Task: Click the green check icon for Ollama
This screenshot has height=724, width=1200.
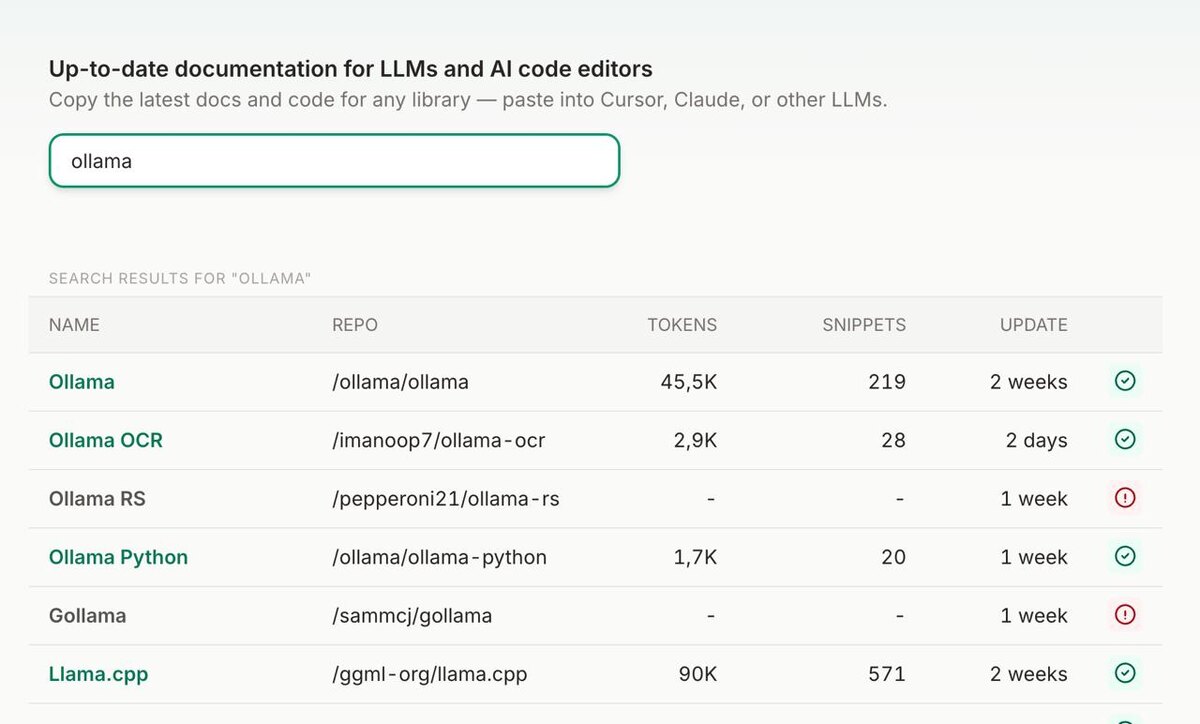Action: 1125,381
